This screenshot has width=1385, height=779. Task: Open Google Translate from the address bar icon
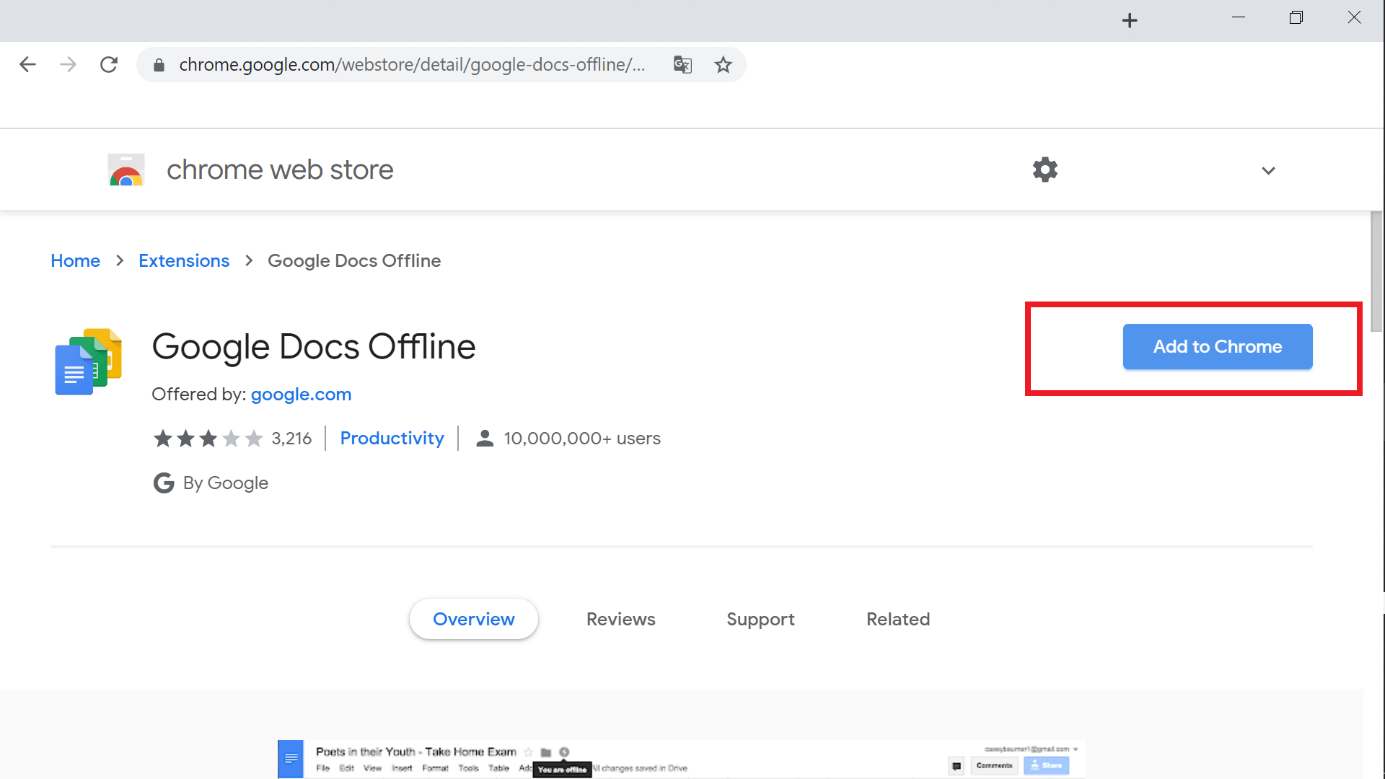tap(682, 64)
